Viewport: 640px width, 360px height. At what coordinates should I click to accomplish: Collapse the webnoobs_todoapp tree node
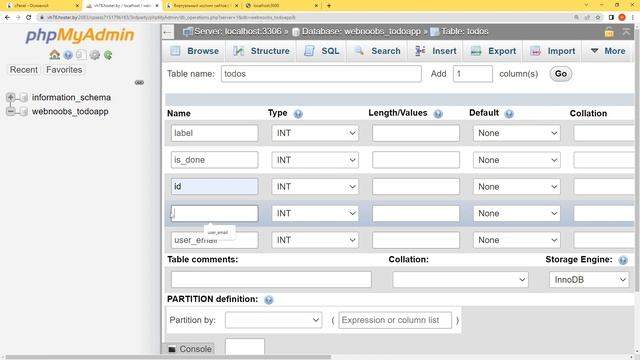tap(11, 111)
